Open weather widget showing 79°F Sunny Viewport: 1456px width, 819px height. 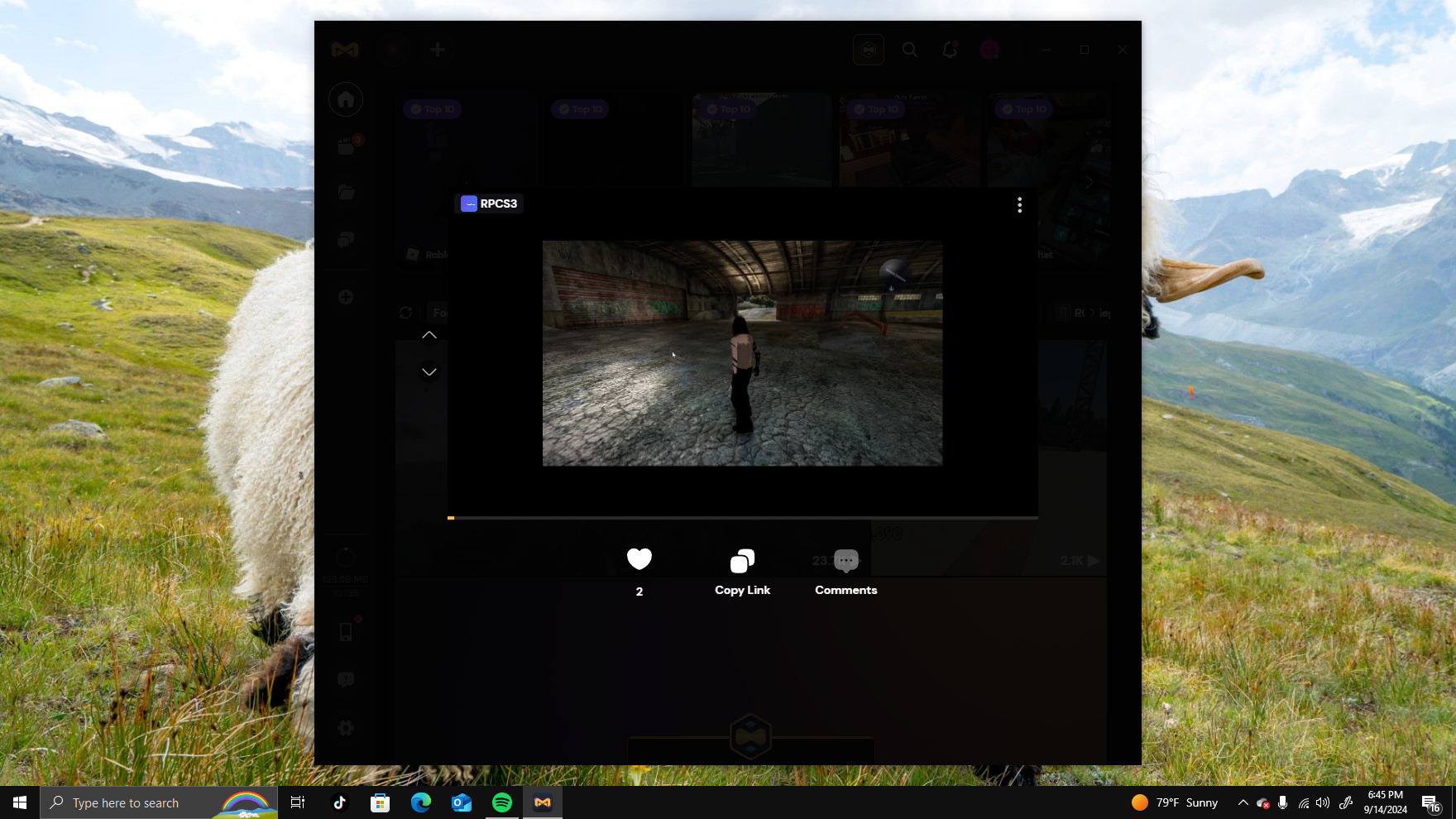(x=1175, y=802)
